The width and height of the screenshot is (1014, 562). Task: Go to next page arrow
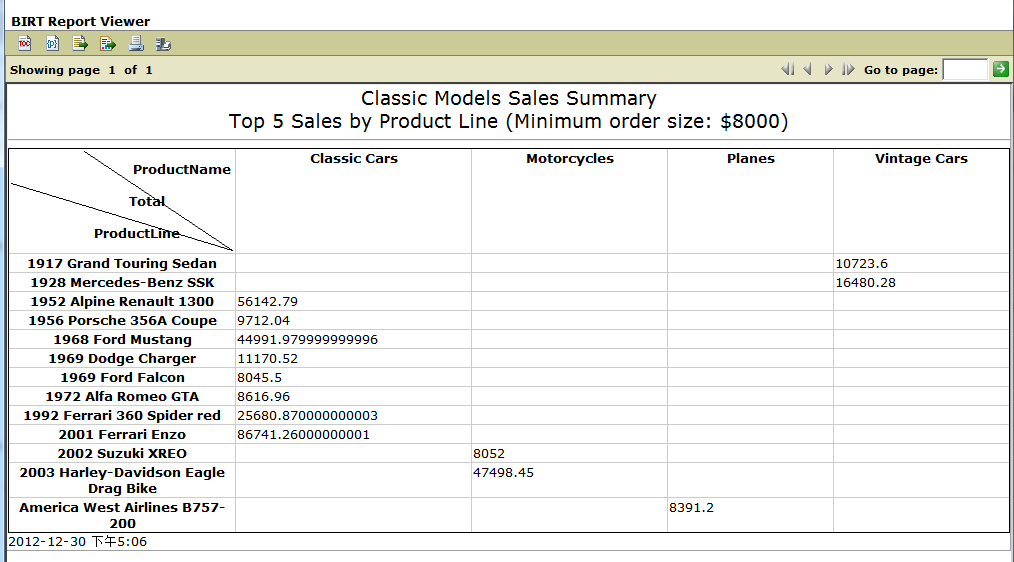pyautogui.click(x=828, y=69)
